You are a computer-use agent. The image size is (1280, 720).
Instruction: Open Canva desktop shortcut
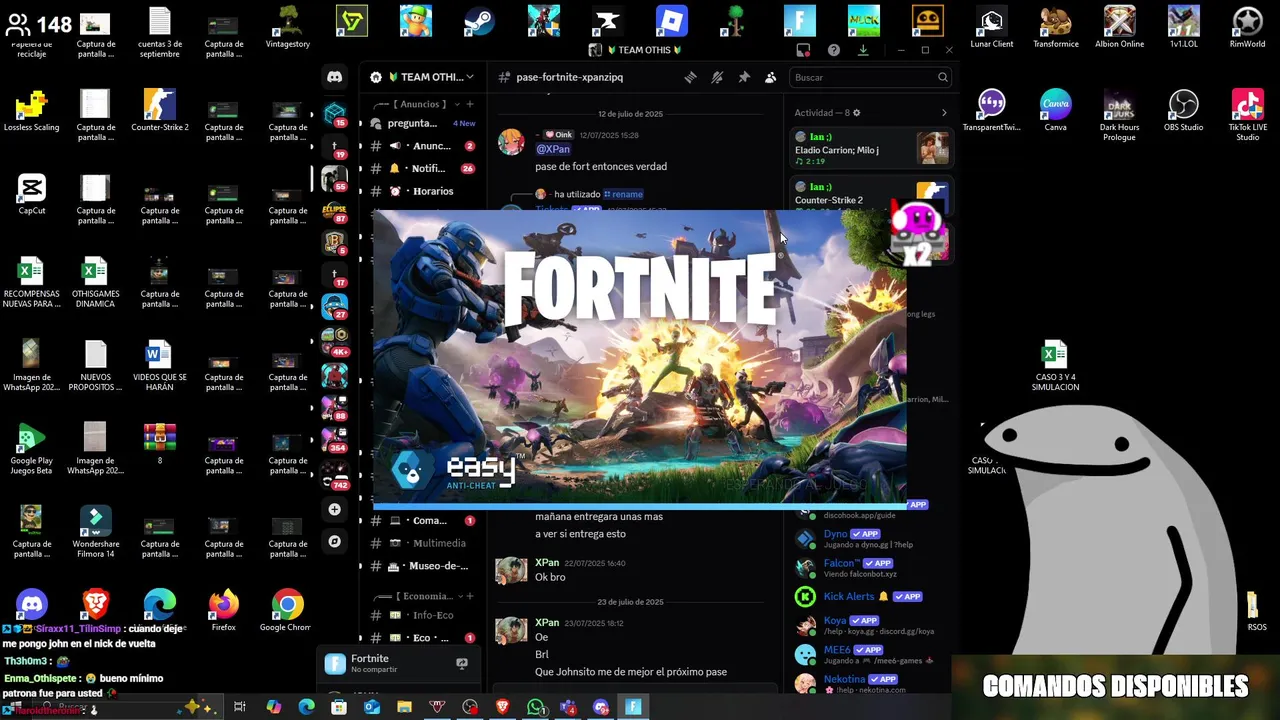pyautogui.click(x=1056, y=110)
